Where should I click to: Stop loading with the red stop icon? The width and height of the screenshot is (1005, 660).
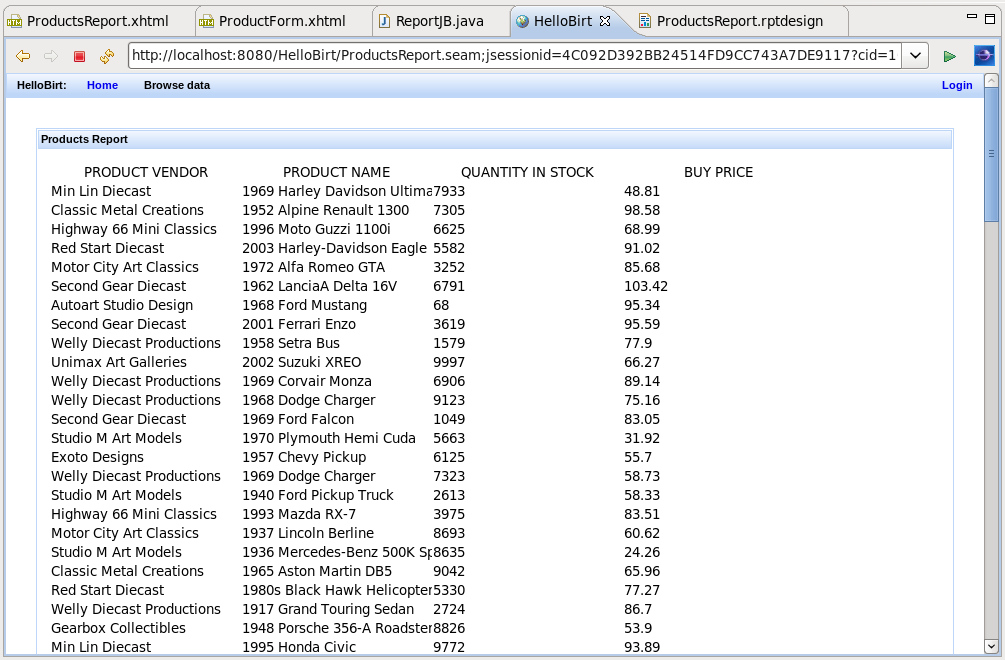pos(79,56)
